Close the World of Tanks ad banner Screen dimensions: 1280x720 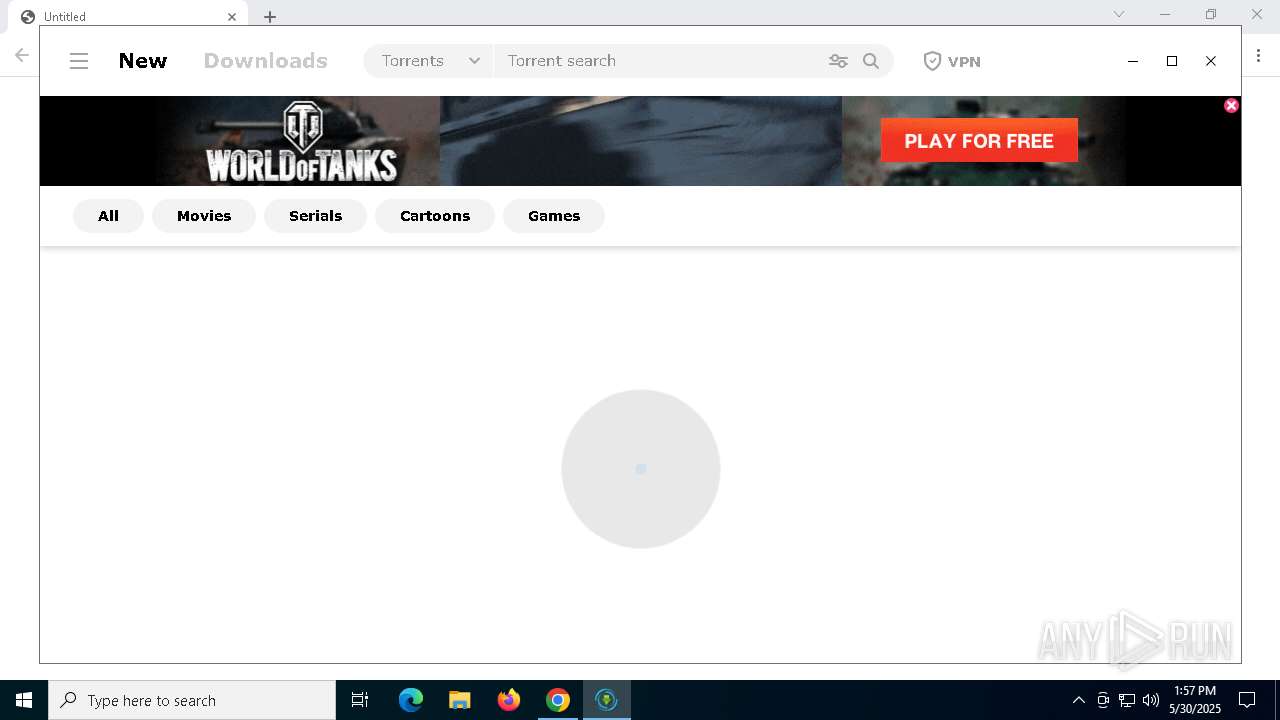click(1231, 106)
